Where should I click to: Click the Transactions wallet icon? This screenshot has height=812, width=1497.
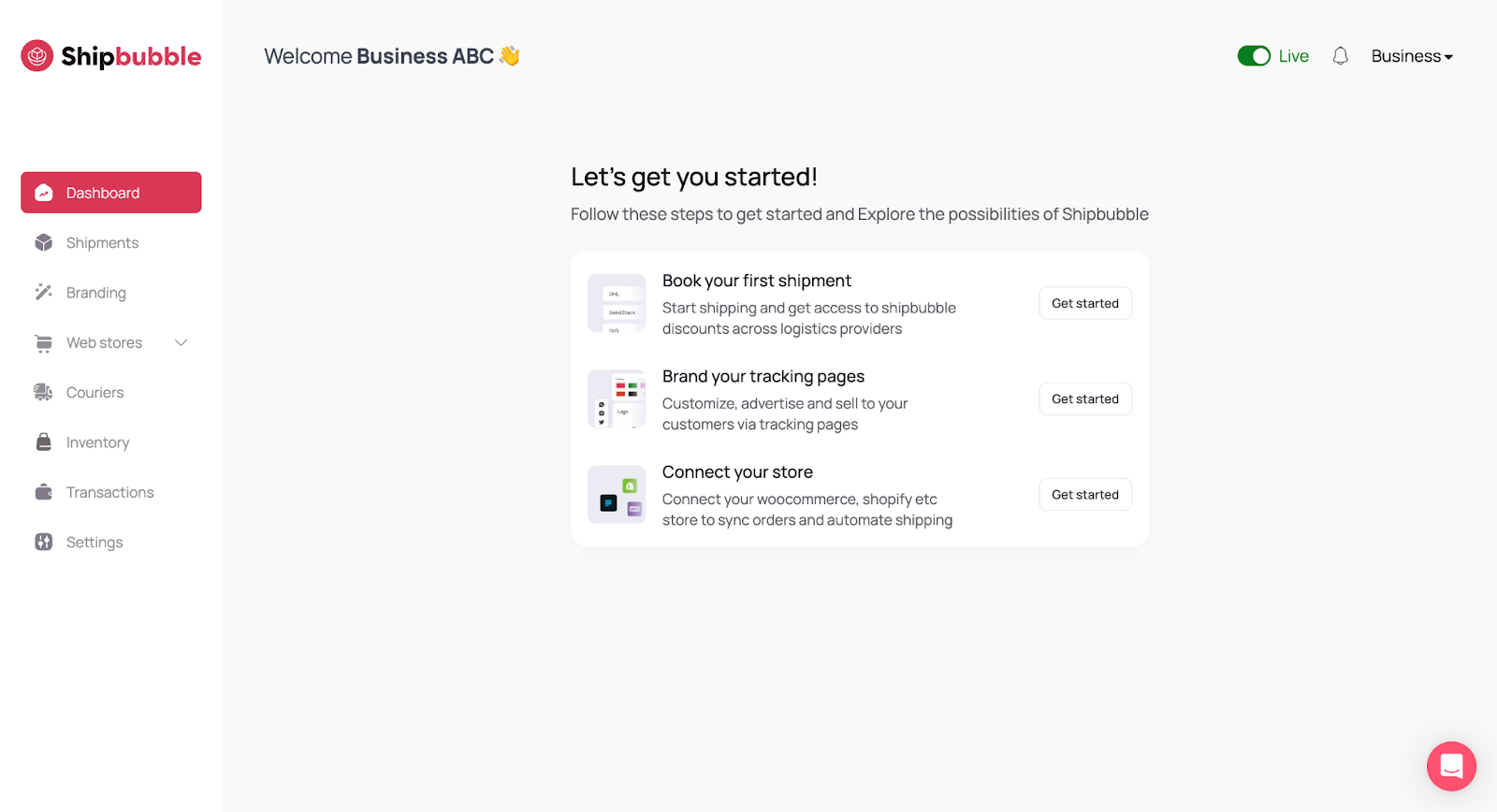coord(44,492)
